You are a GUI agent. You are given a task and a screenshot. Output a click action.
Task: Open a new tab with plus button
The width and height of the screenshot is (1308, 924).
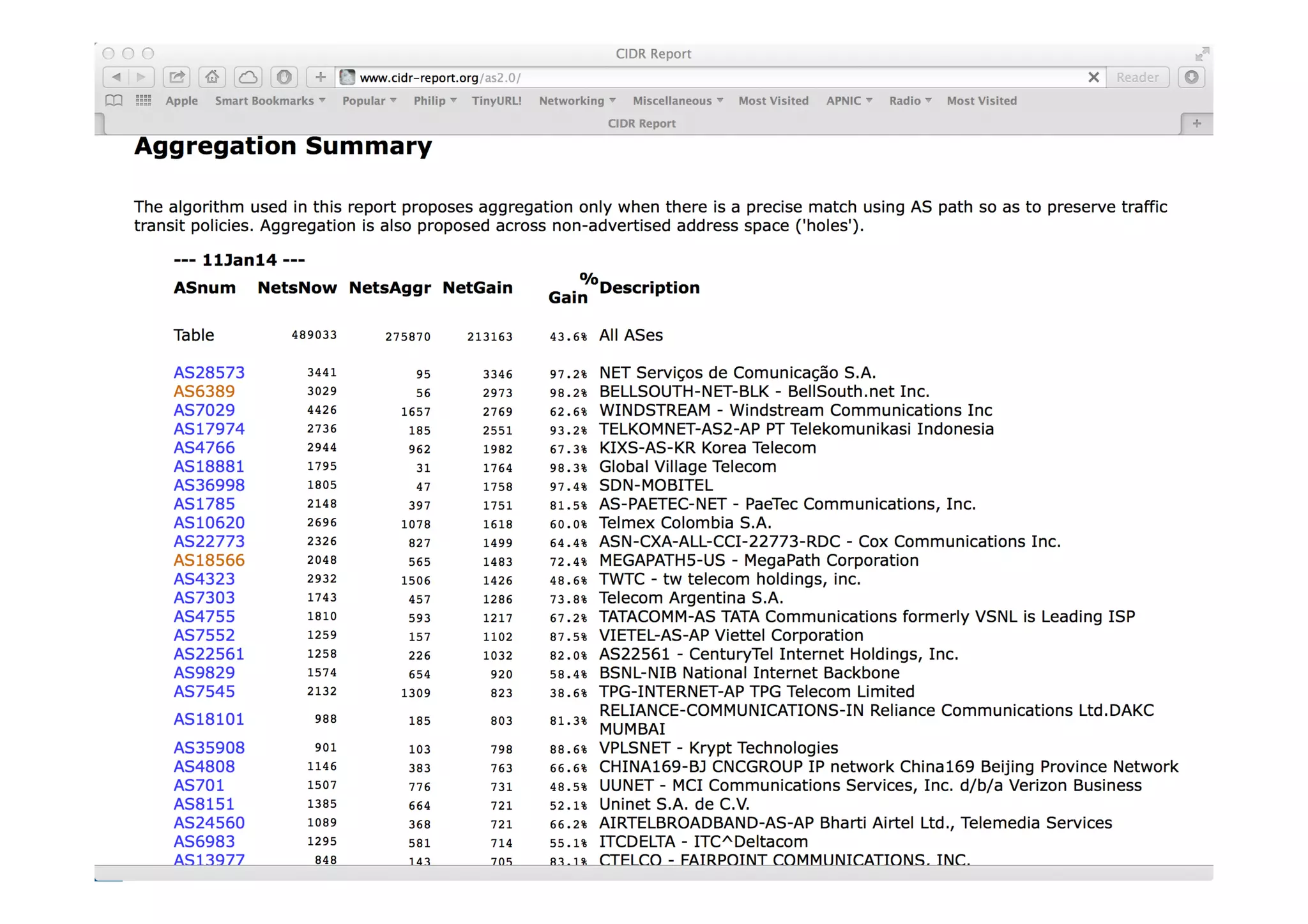pyautogui.click(x=1196, y=123)
